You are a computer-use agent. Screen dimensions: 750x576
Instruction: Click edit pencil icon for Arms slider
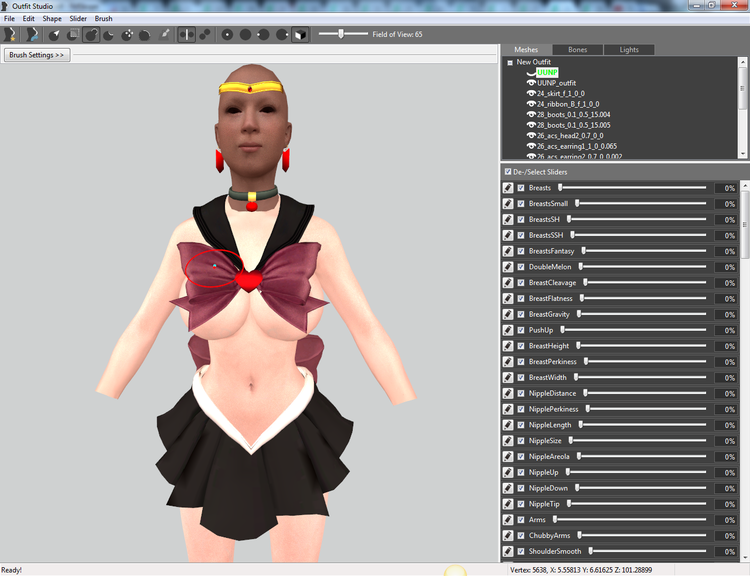508,520
